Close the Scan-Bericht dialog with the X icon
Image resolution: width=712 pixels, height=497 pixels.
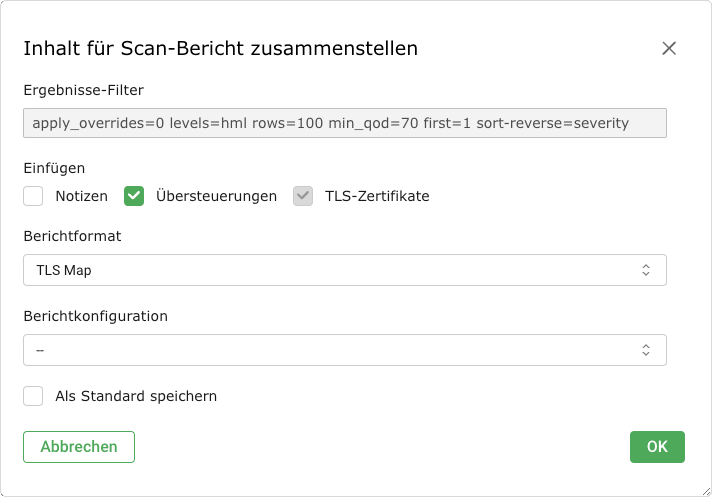tap(669, 48)
